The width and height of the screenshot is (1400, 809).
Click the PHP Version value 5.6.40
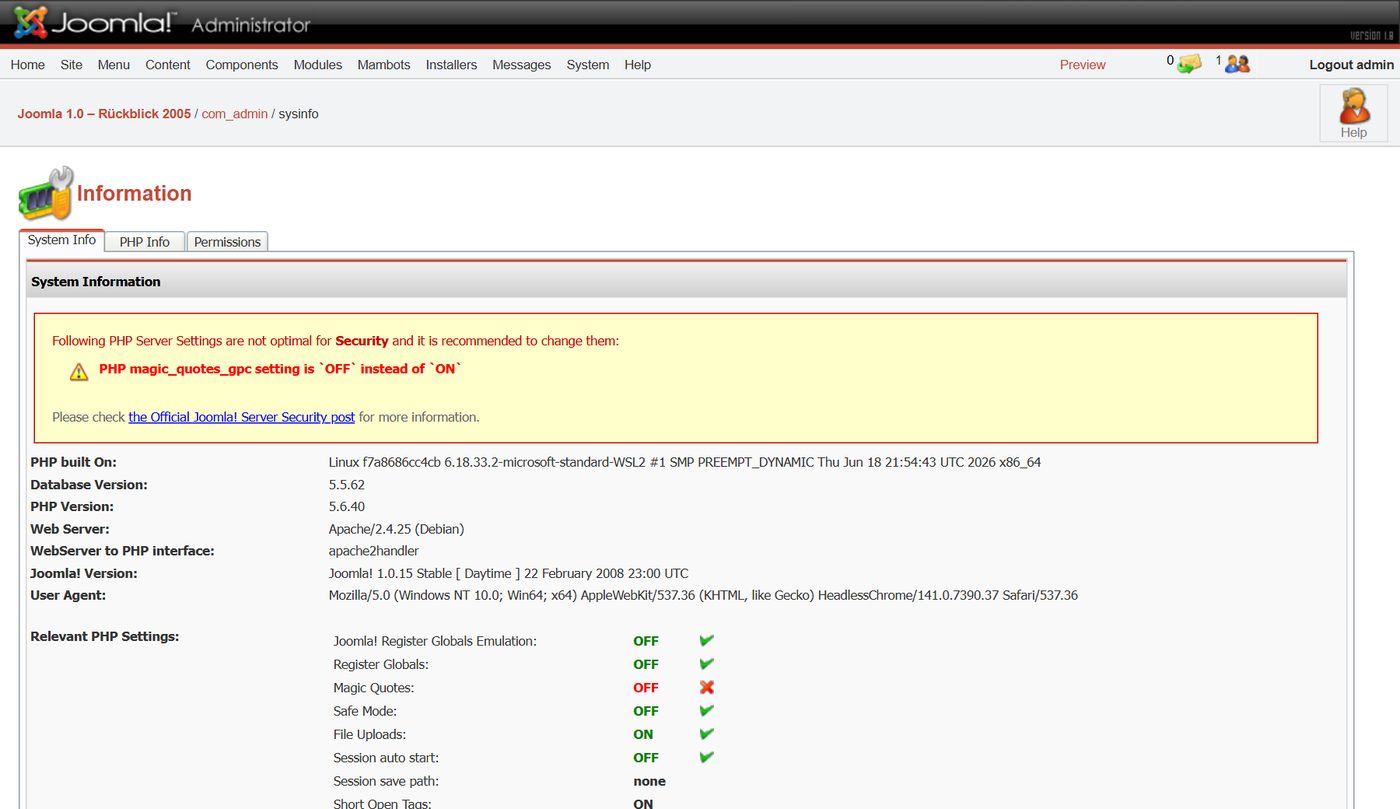click(x=347, y=507)
